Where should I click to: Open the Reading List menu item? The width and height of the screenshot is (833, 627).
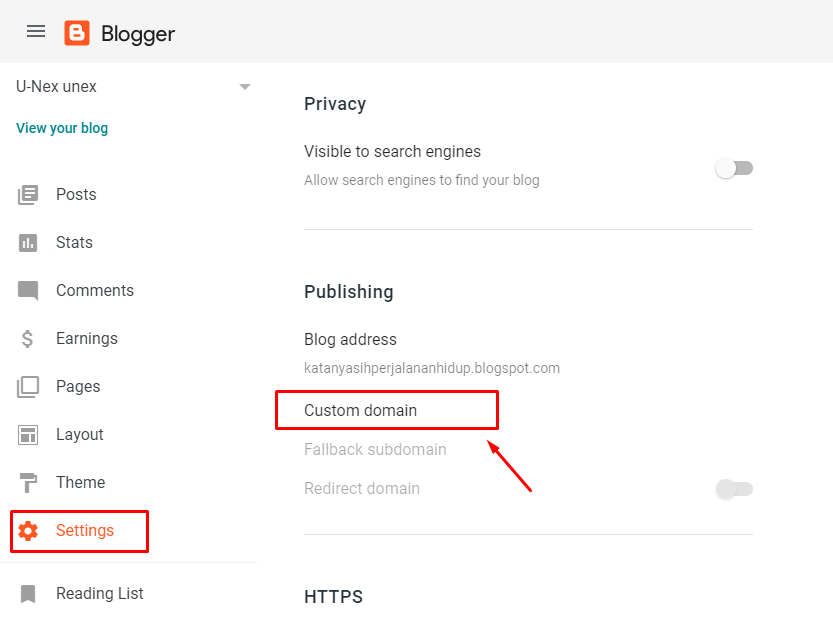[100, 594]
